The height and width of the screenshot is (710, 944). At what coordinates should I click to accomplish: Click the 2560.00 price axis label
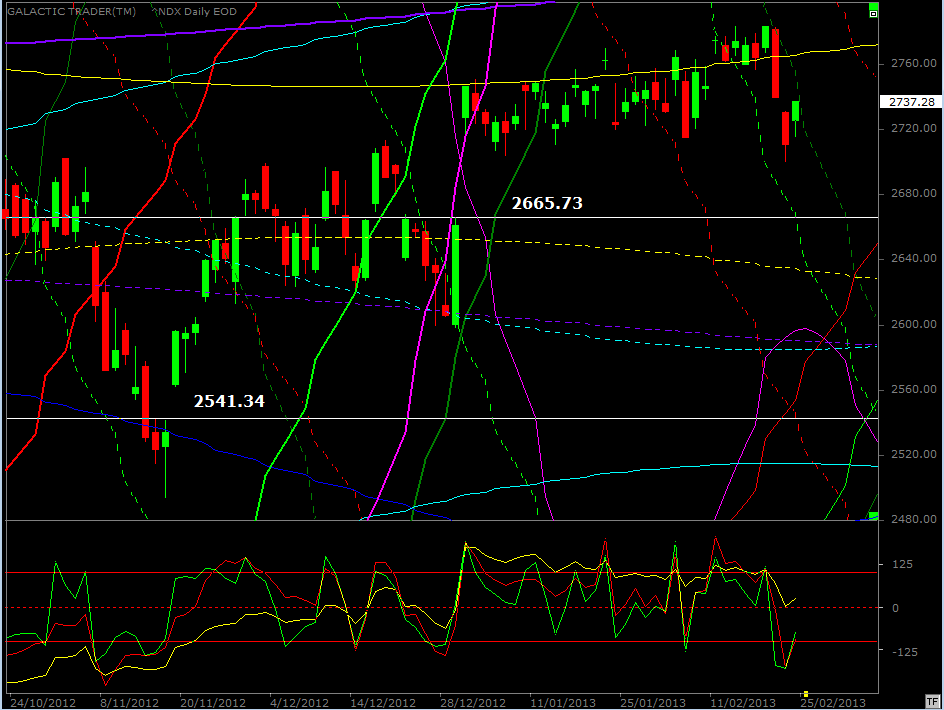coord(913,389)
